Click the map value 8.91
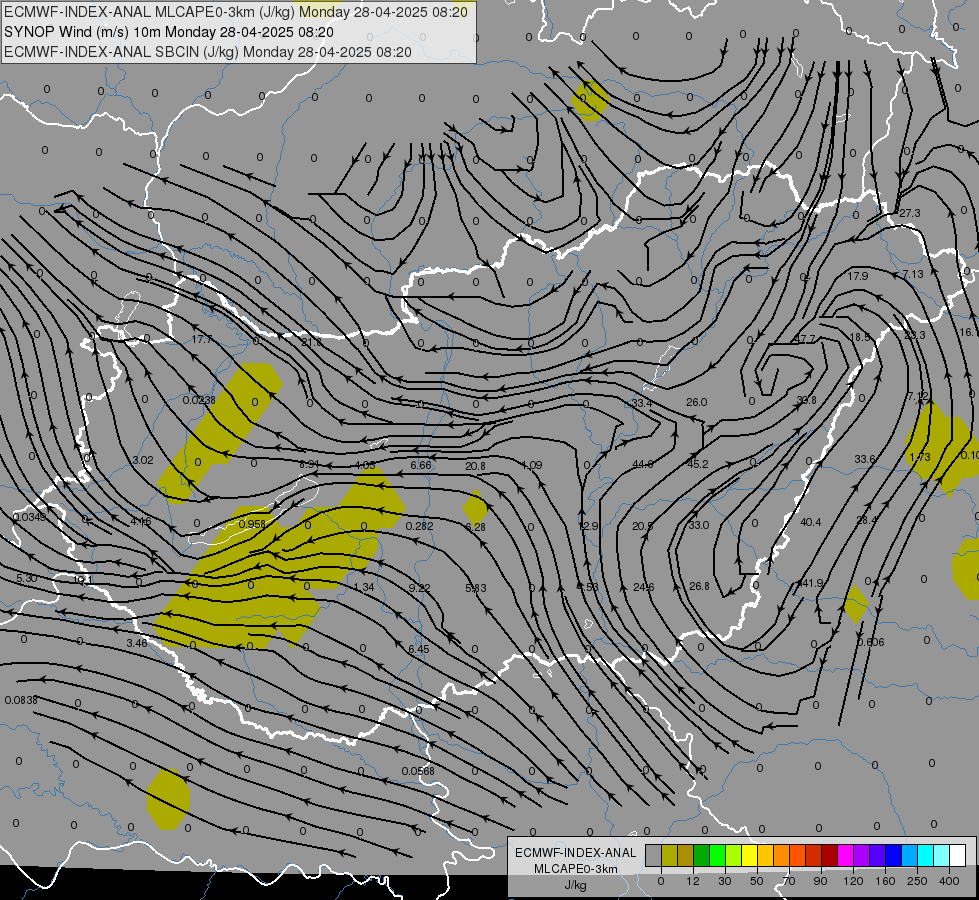The image size is (979, 900). 309,464
